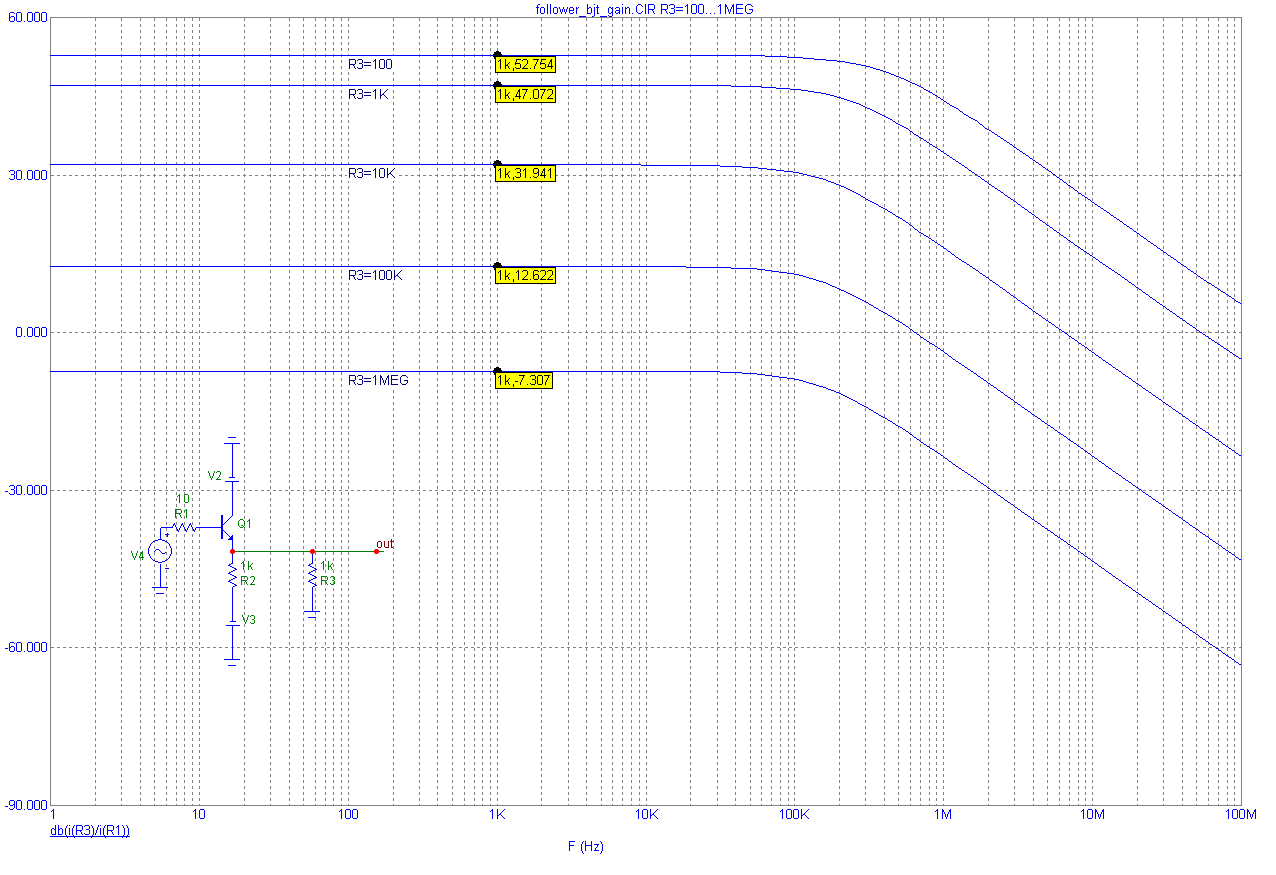Click the 100M x-axis tick label

coord(1240,815)
